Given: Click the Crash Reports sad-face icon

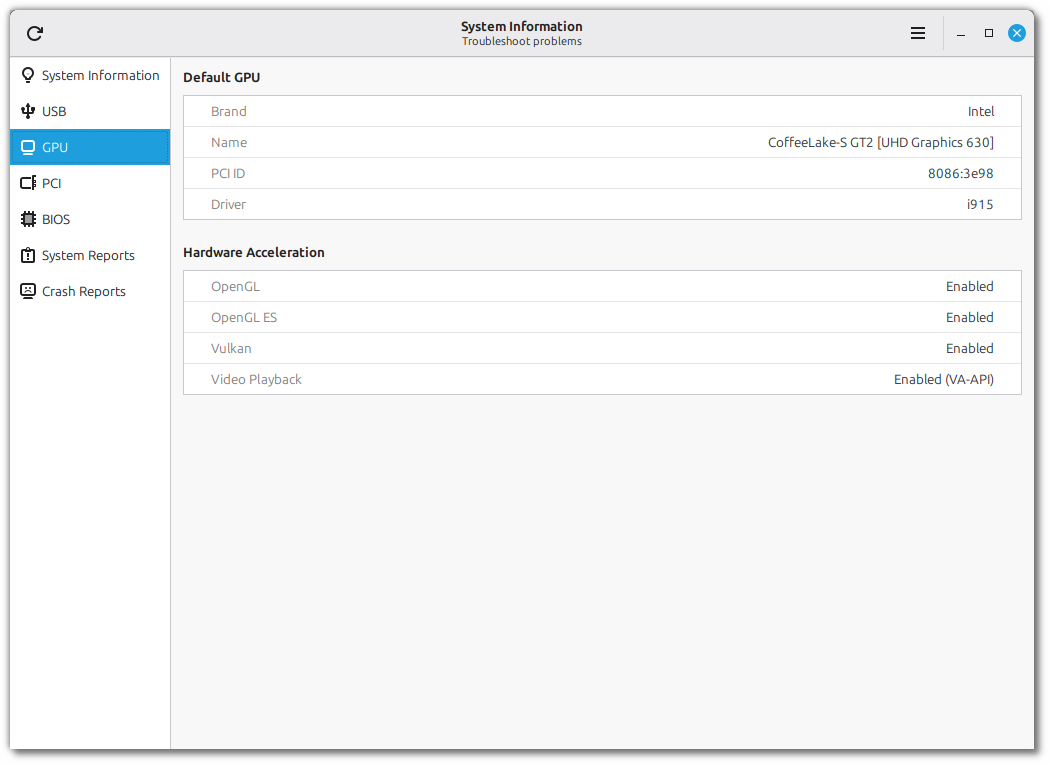Looking at the screenshot, I should pos(28,291).
